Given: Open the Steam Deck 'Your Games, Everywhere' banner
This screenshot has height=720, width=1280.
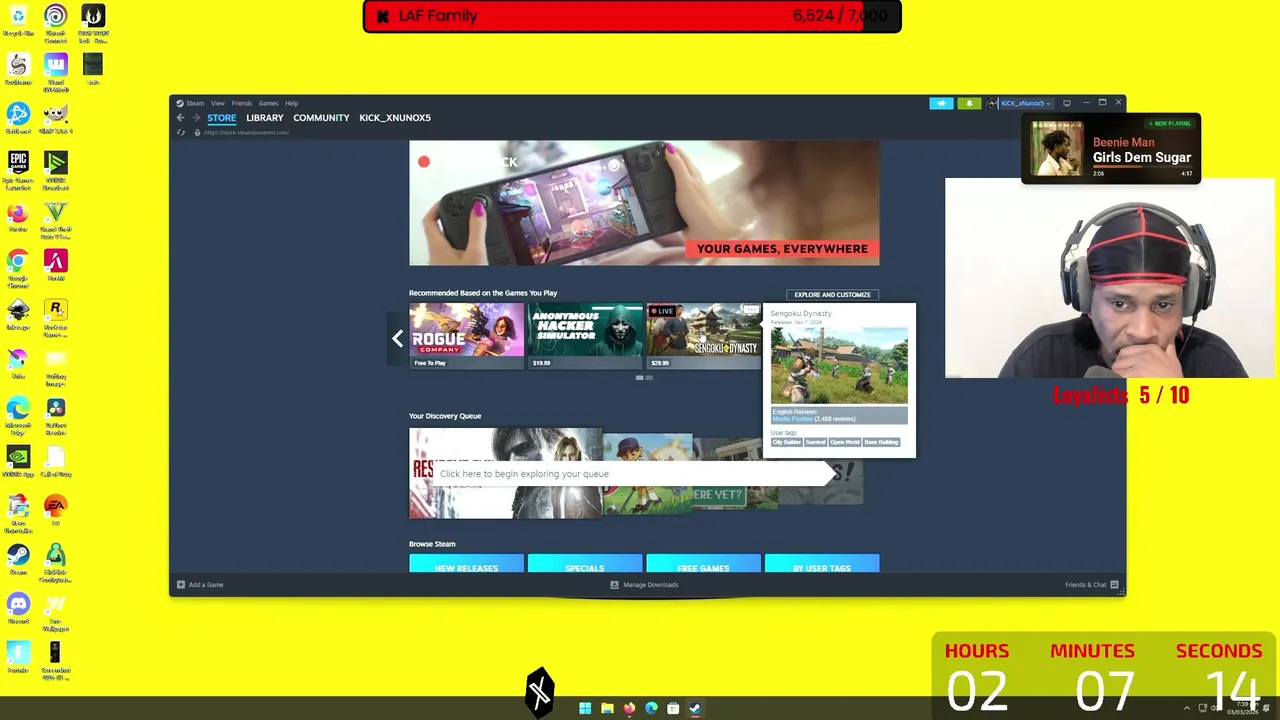Looking at the screenshot, I should click(x=644, y=203).
